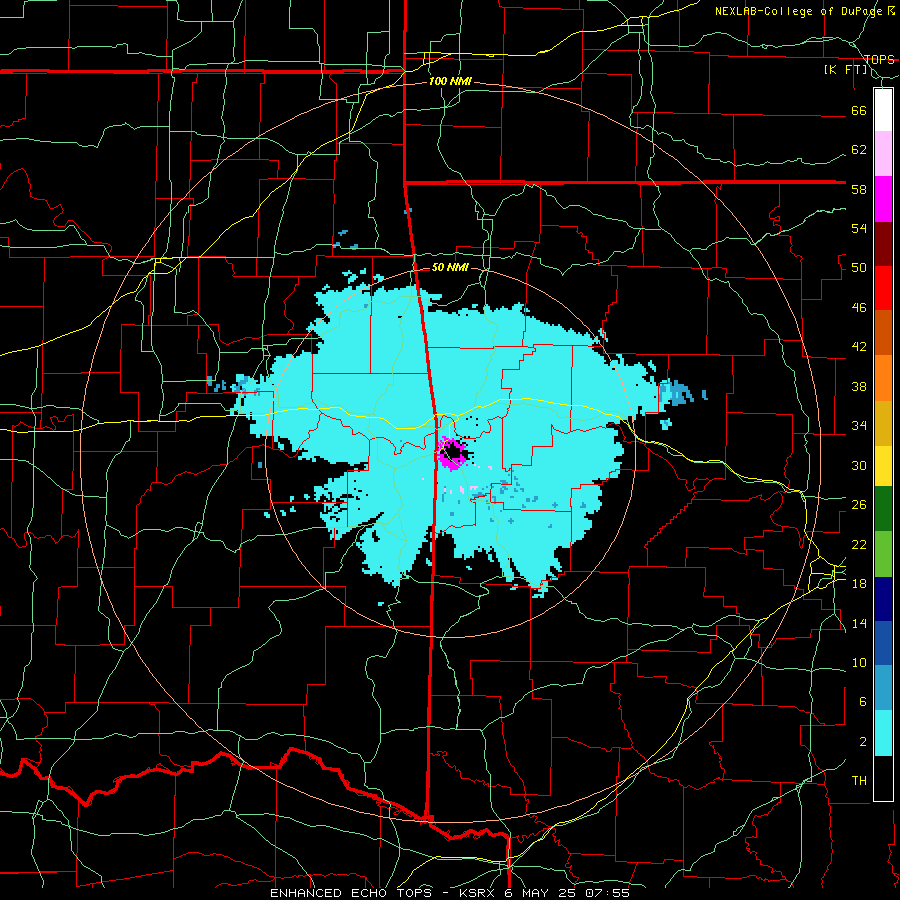Click the 2 value on the scale
This screenshot has width=900, height=900.
coord(862,742)
